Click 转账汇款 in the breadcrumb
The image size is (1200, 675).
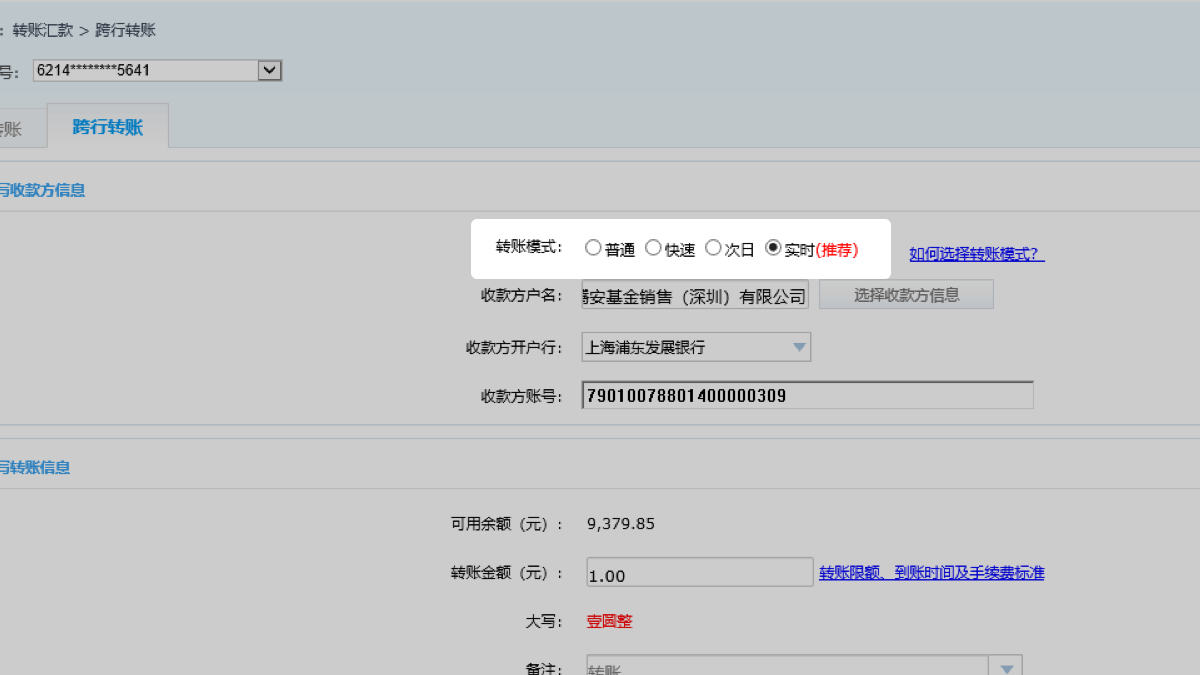[x=43, y=30]
